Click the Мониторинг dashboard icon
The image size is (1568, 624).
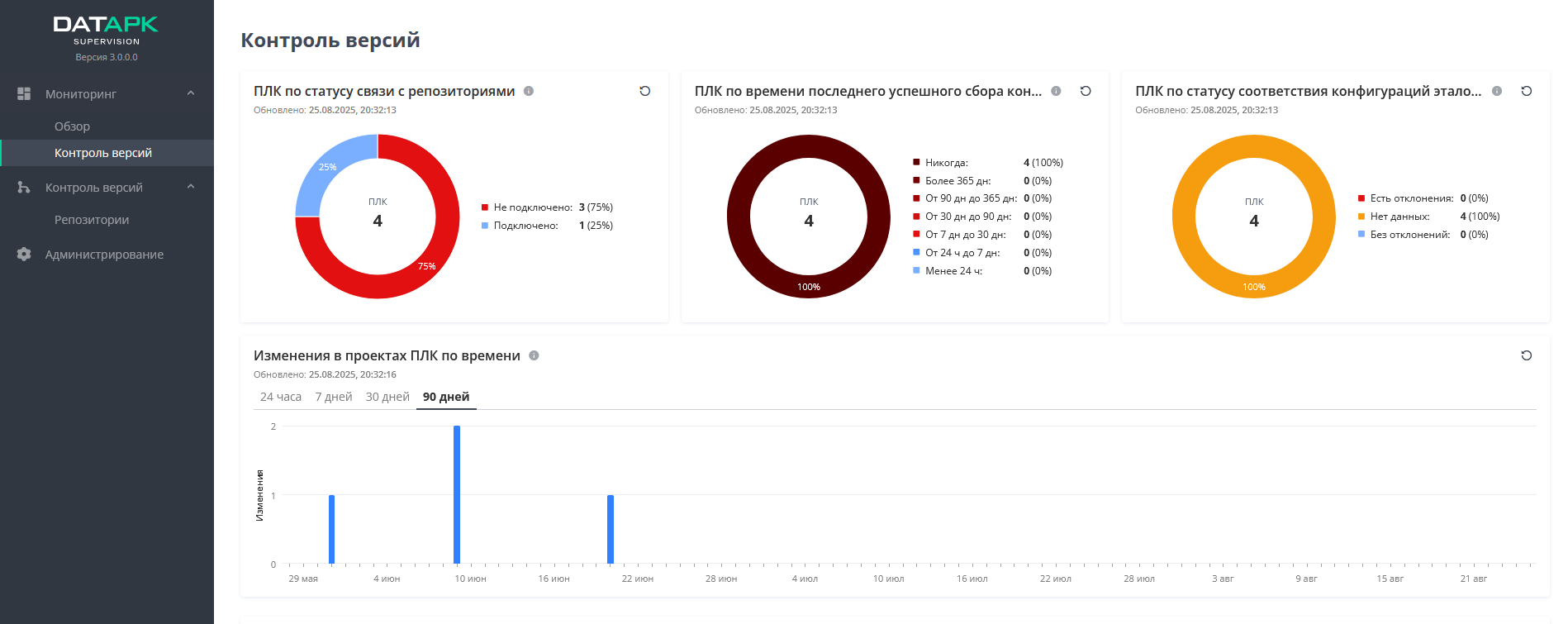24,94
